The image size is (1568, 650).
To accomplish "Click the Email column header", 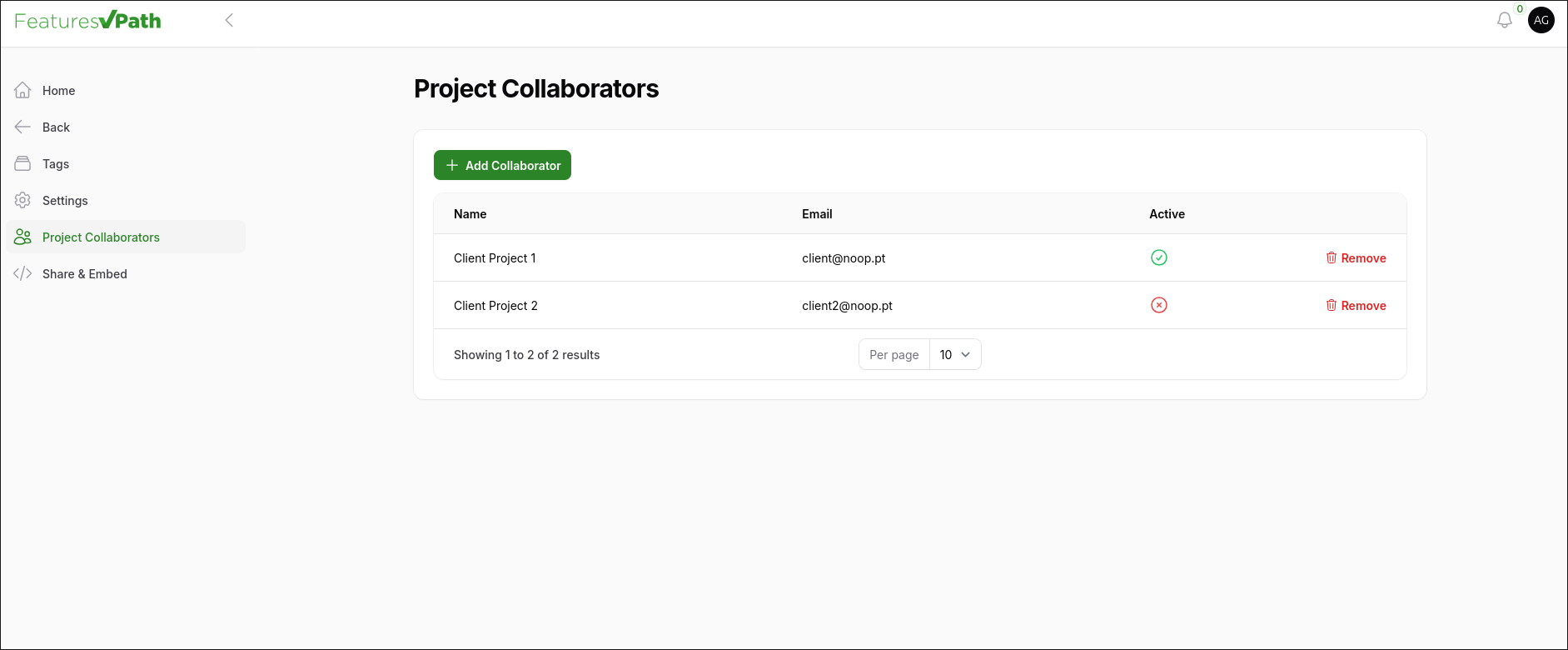I will click(x=817, y=214).
